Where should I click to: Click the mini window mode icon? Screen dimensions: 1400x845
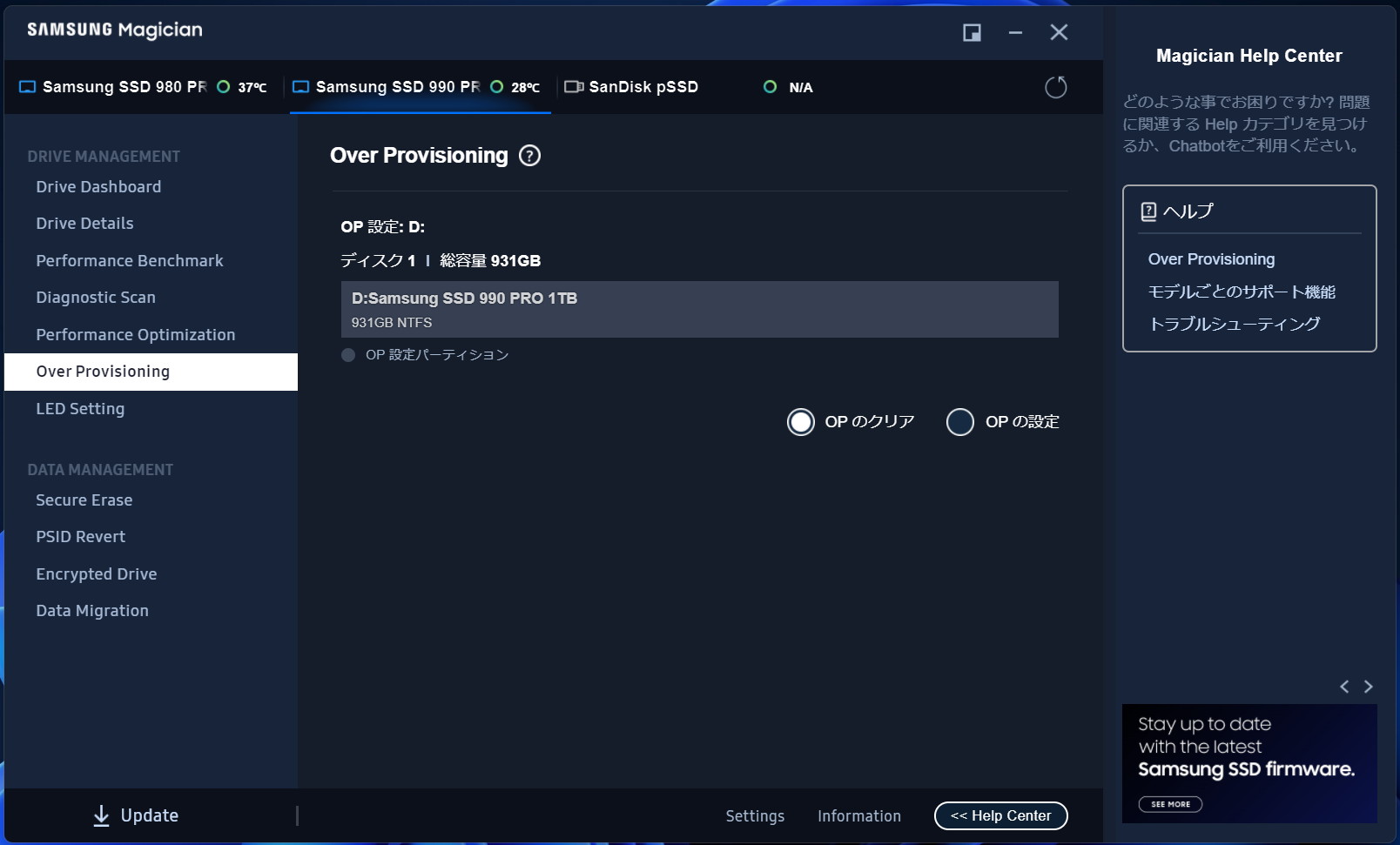coord(972,33)
